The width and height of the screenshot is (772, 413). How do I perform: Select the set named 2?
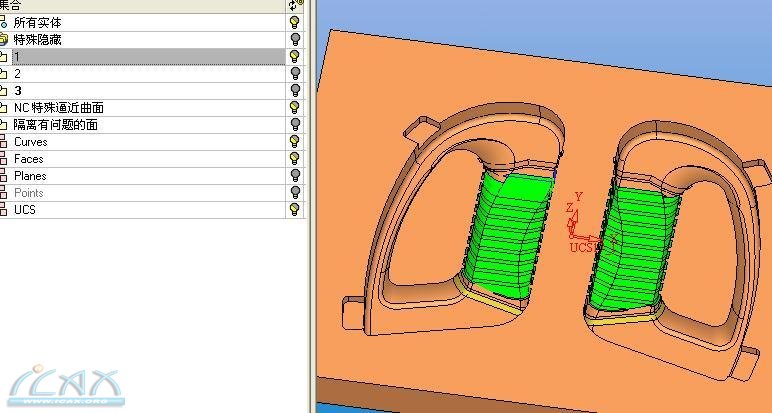[x=17, y=74]
